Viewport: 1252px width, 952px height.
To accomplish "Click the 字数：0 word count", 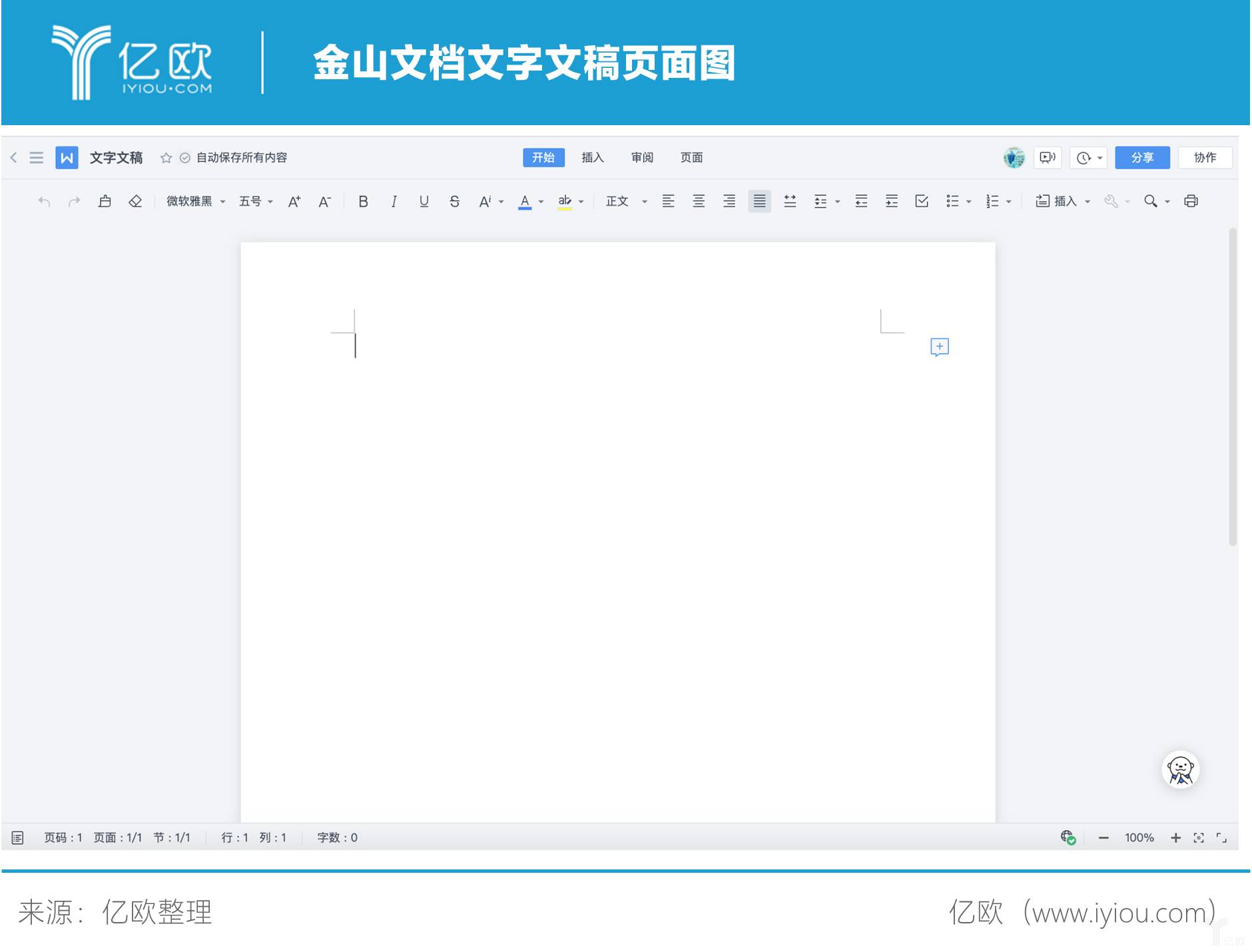I will coord(337,837).
